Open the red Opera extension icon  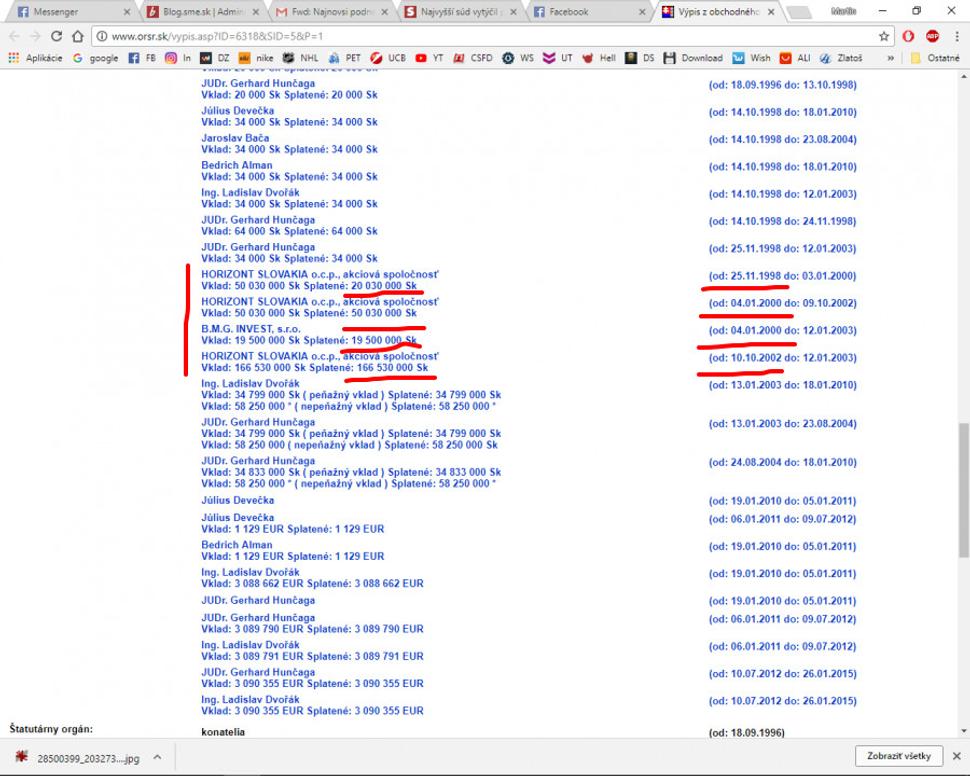tap(908, 37)
